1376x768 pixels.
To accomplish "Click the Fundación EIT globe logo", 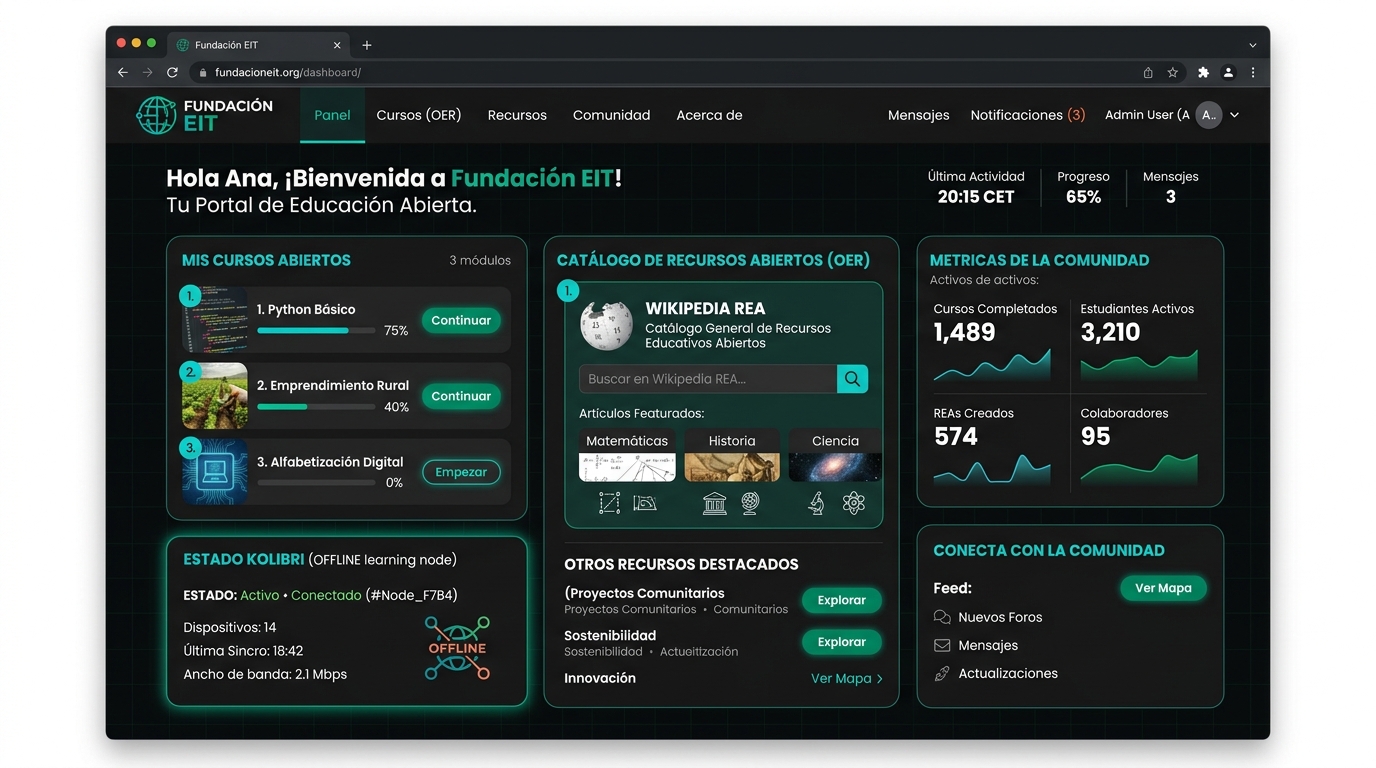I will coord(155,115).
